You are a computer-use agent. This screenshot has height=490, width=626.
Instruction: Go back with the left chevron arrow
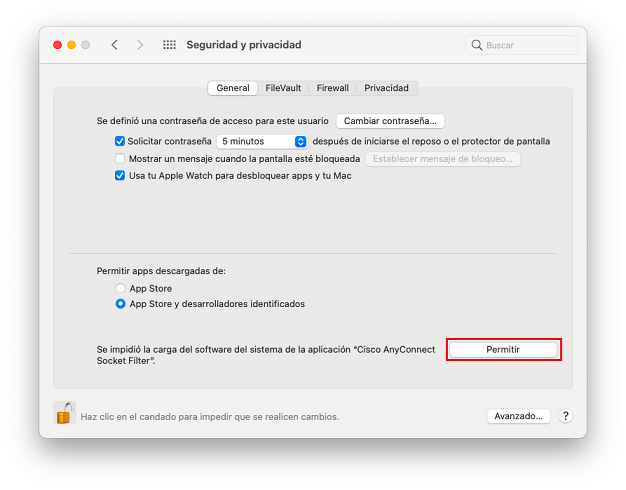click(114, 45)
